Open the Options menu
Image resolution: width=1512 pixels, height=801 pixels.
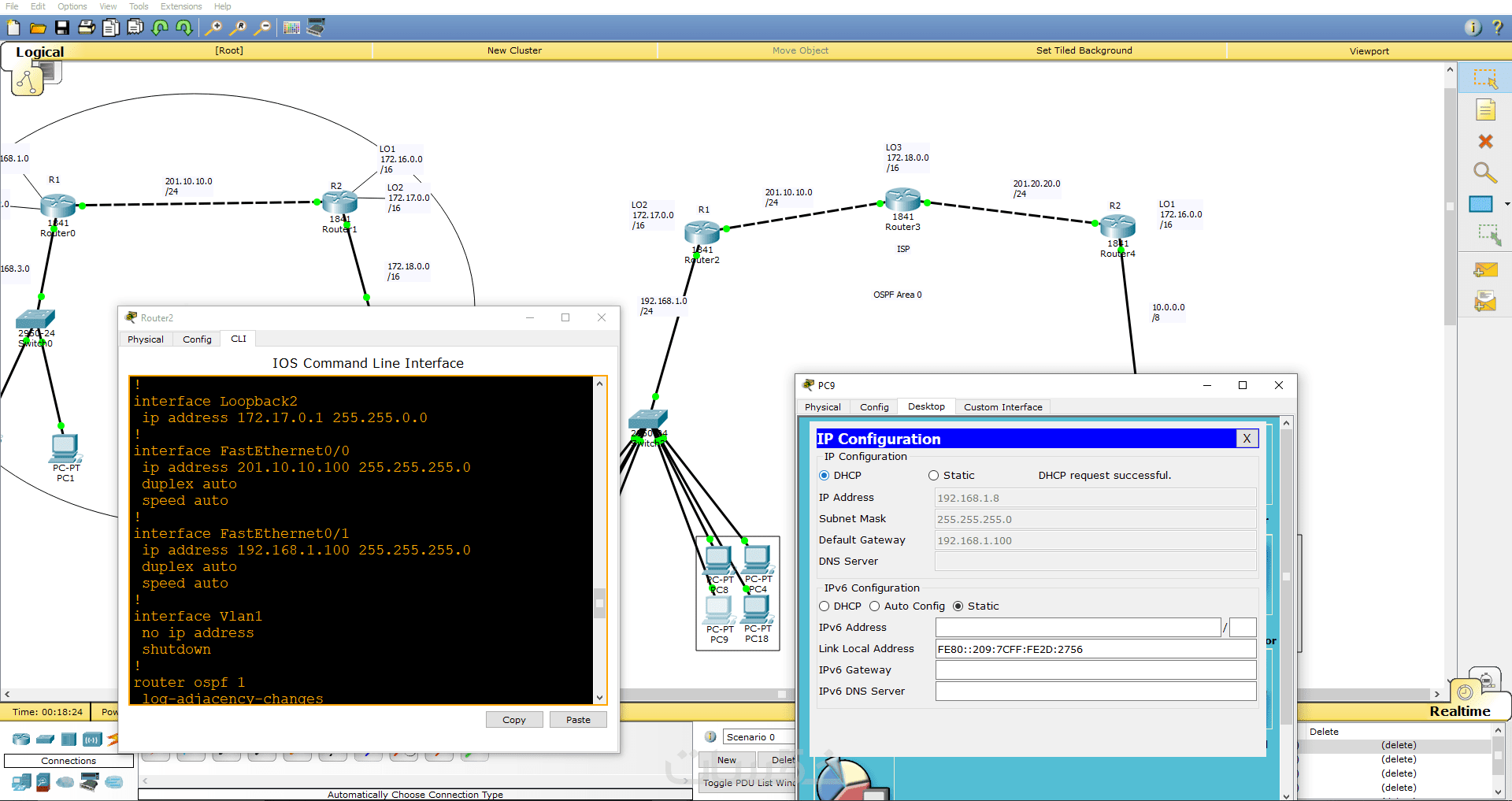pyautogui.click(x=72, y=6)
